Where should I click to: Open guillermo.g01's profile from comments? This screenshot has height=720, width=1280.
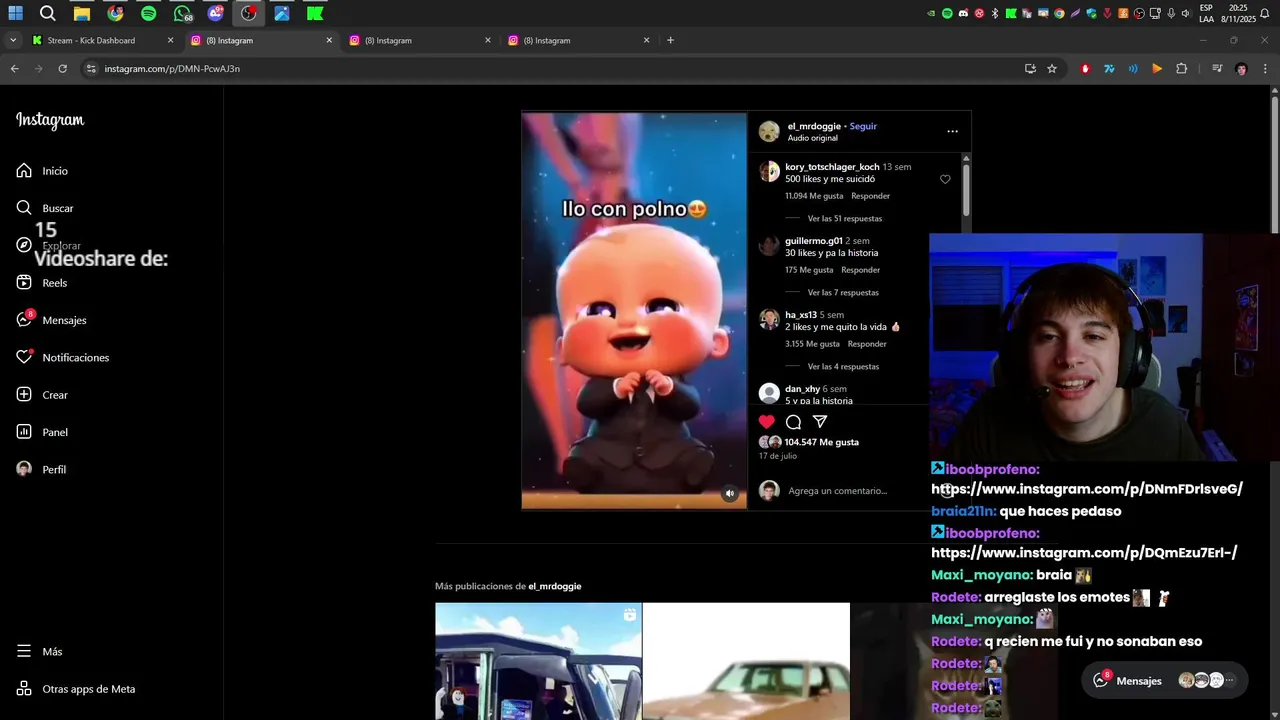[813, 241]
